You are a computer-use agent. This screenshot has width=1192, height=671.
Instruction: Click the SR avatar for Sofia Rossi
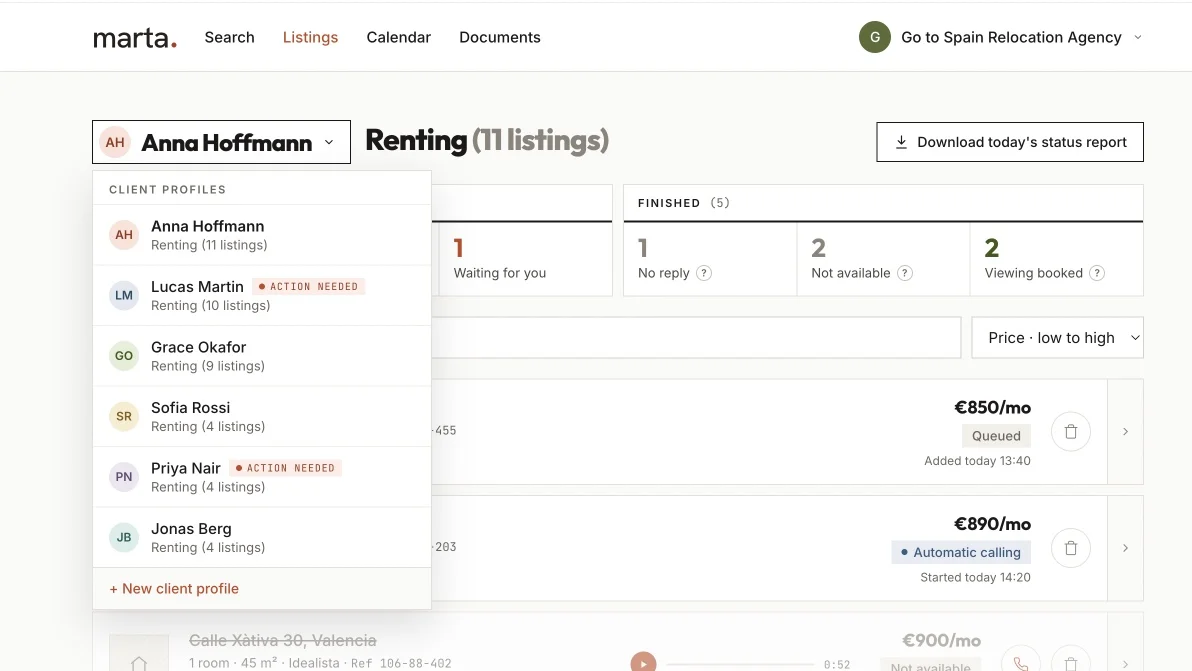pos(124,416)
